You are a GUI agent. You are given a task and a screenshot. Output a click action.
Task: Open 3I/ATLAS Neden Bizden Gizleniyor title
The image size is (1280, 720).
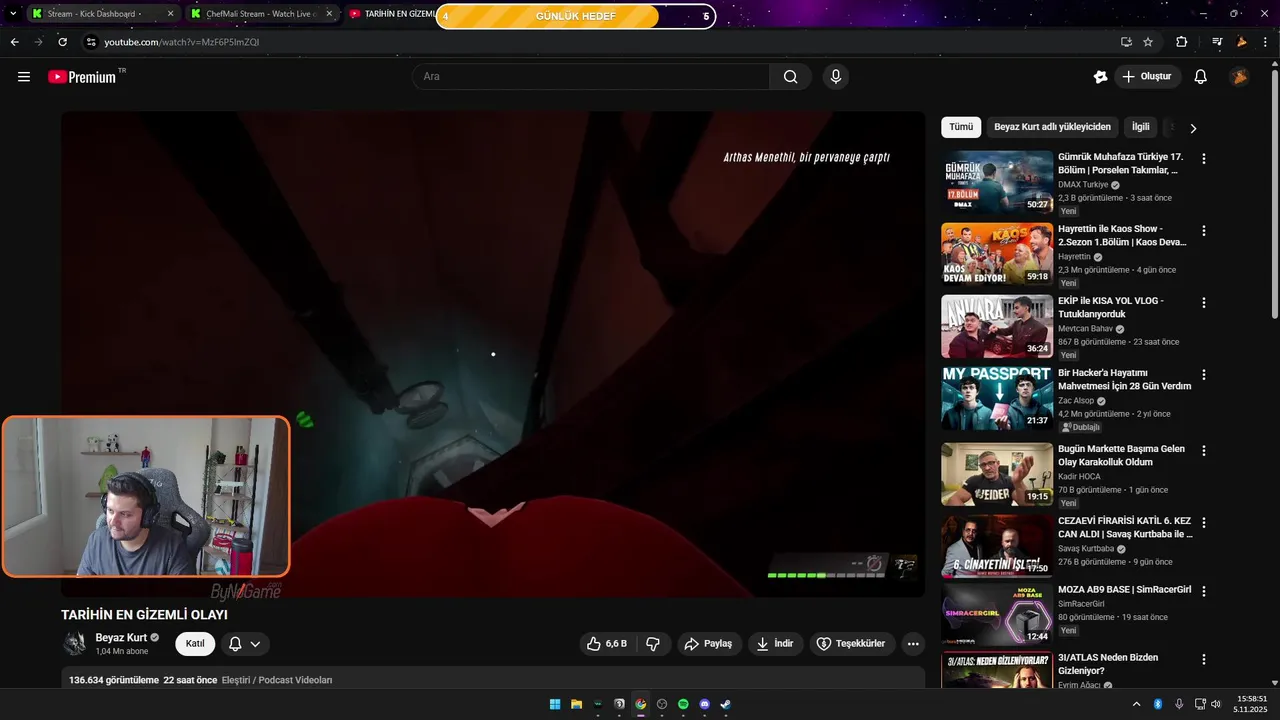pos(1108,664)
